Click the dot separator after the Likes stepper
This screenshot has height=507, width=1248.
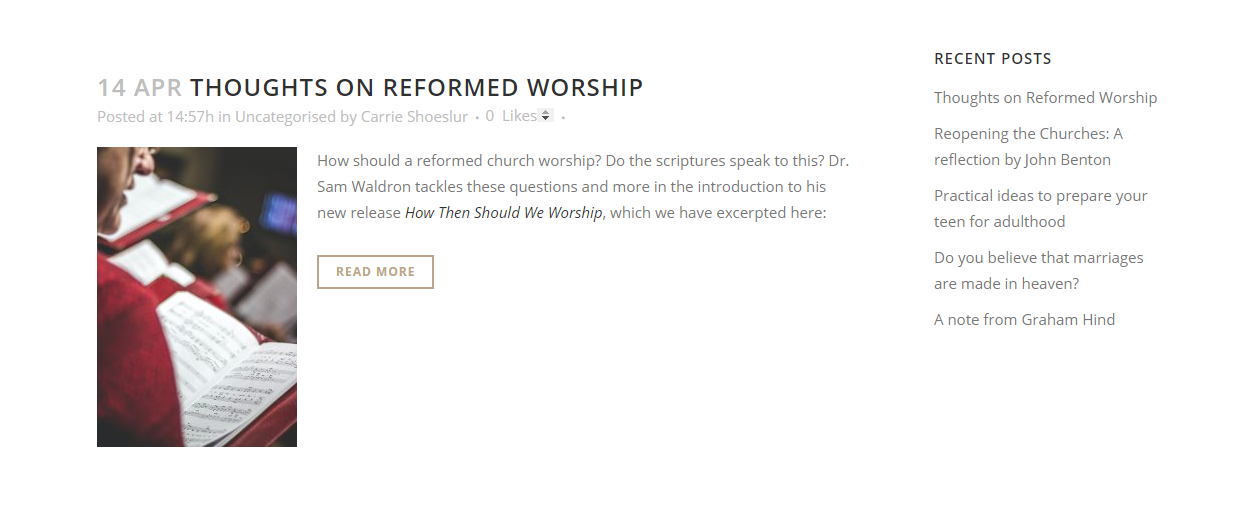(563, 118)
